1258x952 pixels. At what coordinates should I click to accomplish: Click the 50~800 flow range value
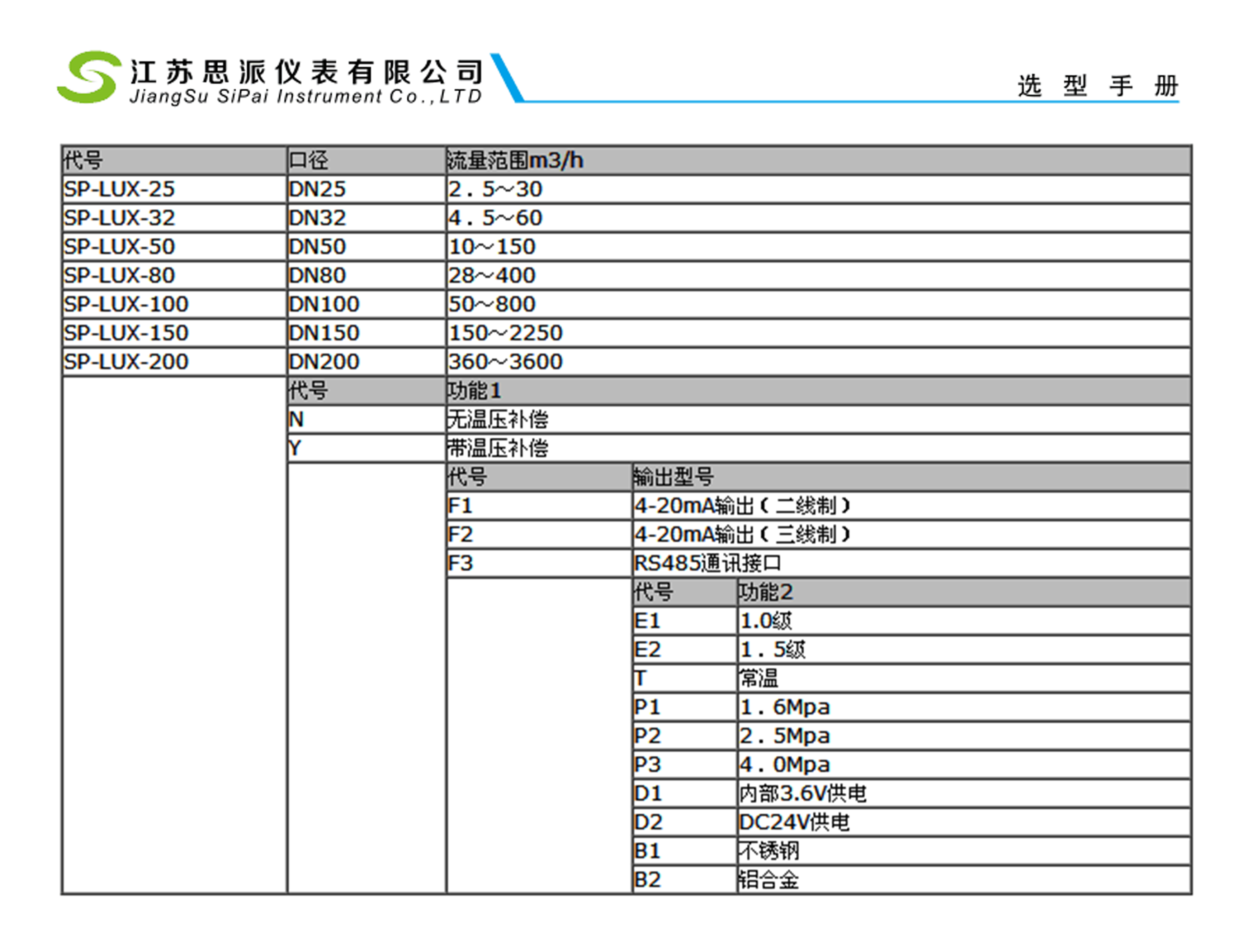pyautogui.click(x=492, y=304)
